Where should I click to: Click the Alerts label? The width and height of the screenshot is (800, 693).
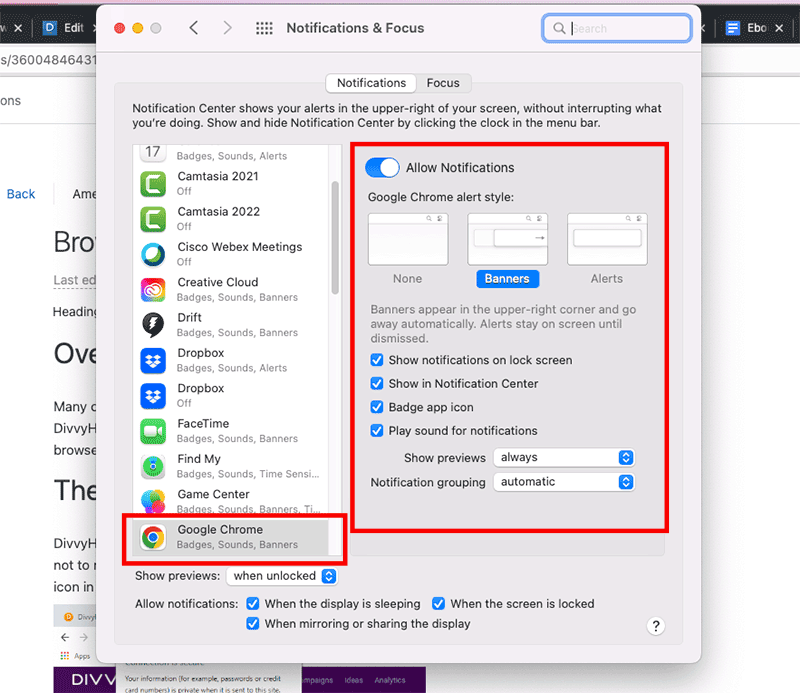tap(607, 279)
